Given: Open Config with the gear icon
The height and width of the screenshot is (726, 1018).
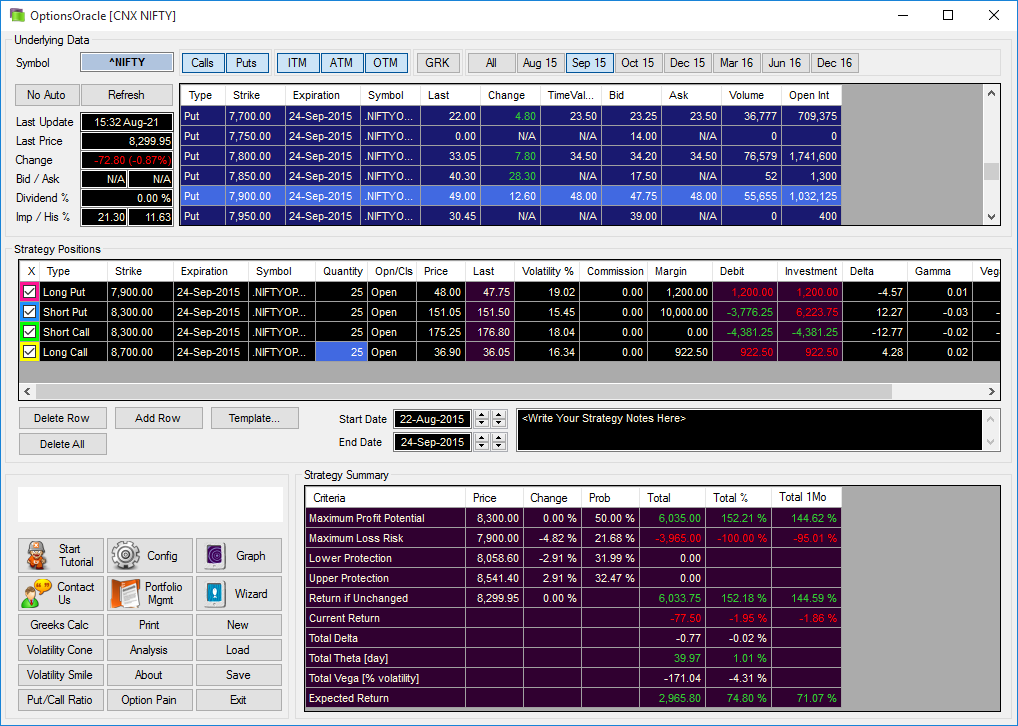Looking at the screenshot, I should 150,555.
